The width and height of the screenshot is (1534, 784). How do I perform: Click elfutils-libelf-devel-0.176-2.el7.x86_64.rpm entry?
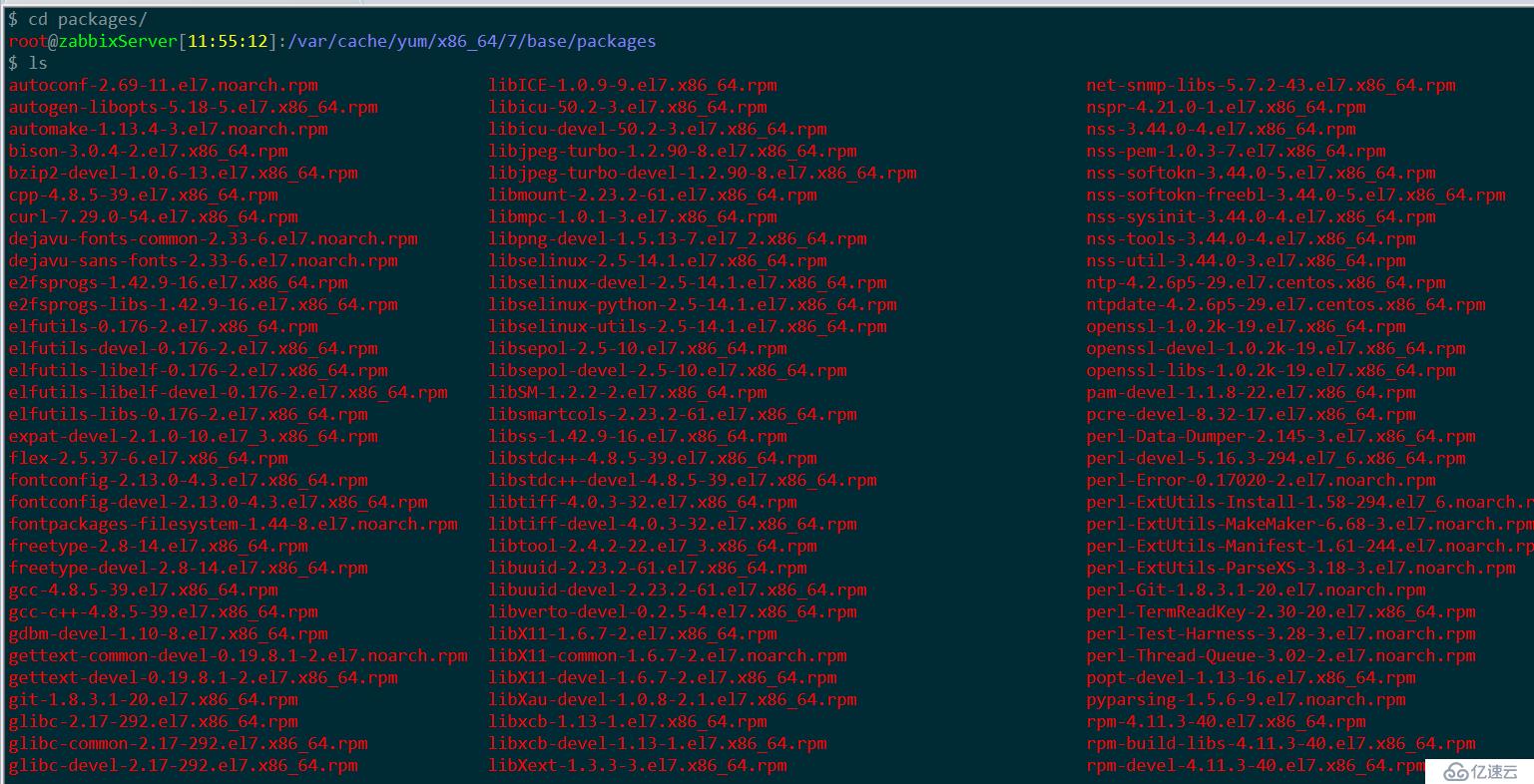229,393
